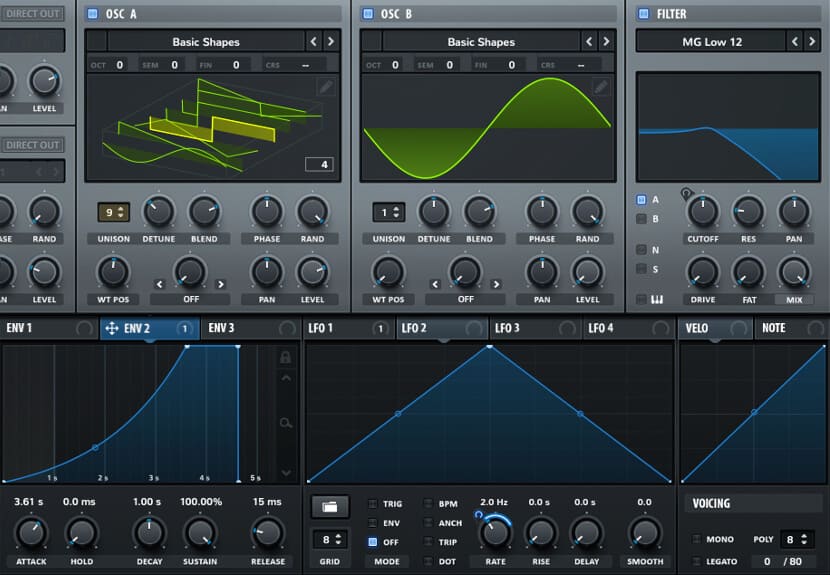Click the OSC B UNISON stepper arrows

396,212
